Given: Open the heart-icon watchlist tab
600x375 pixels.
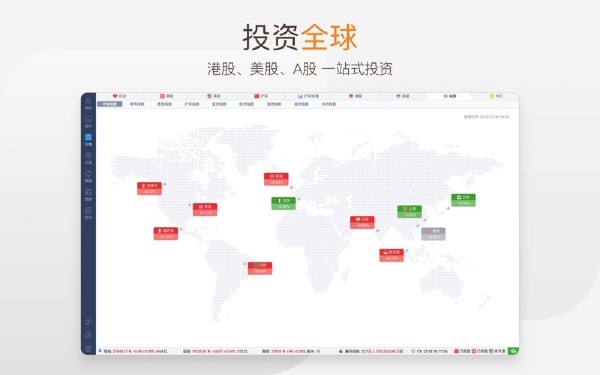Looking at the screenshot, I should point(119,96).
